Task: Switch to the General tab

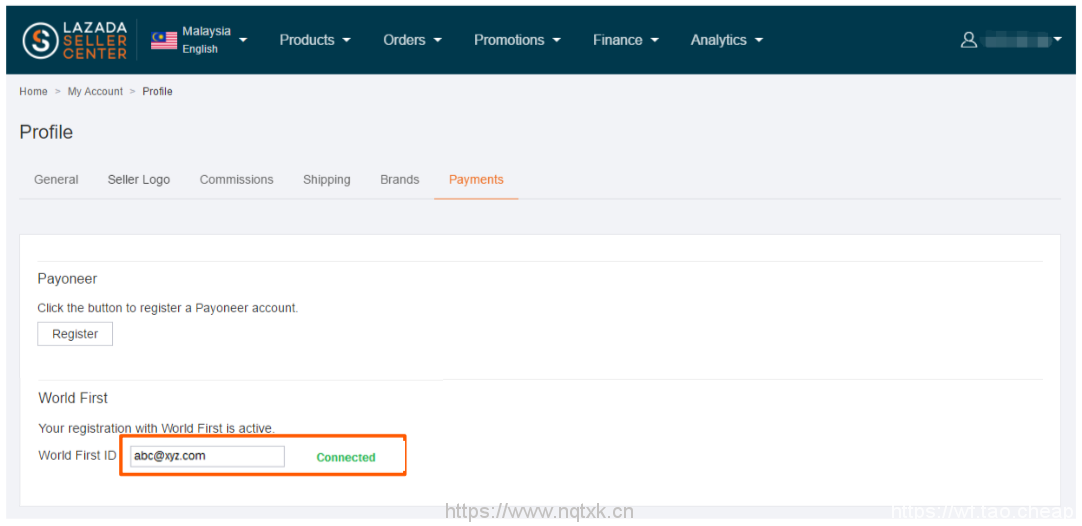Action: (56, 180)
